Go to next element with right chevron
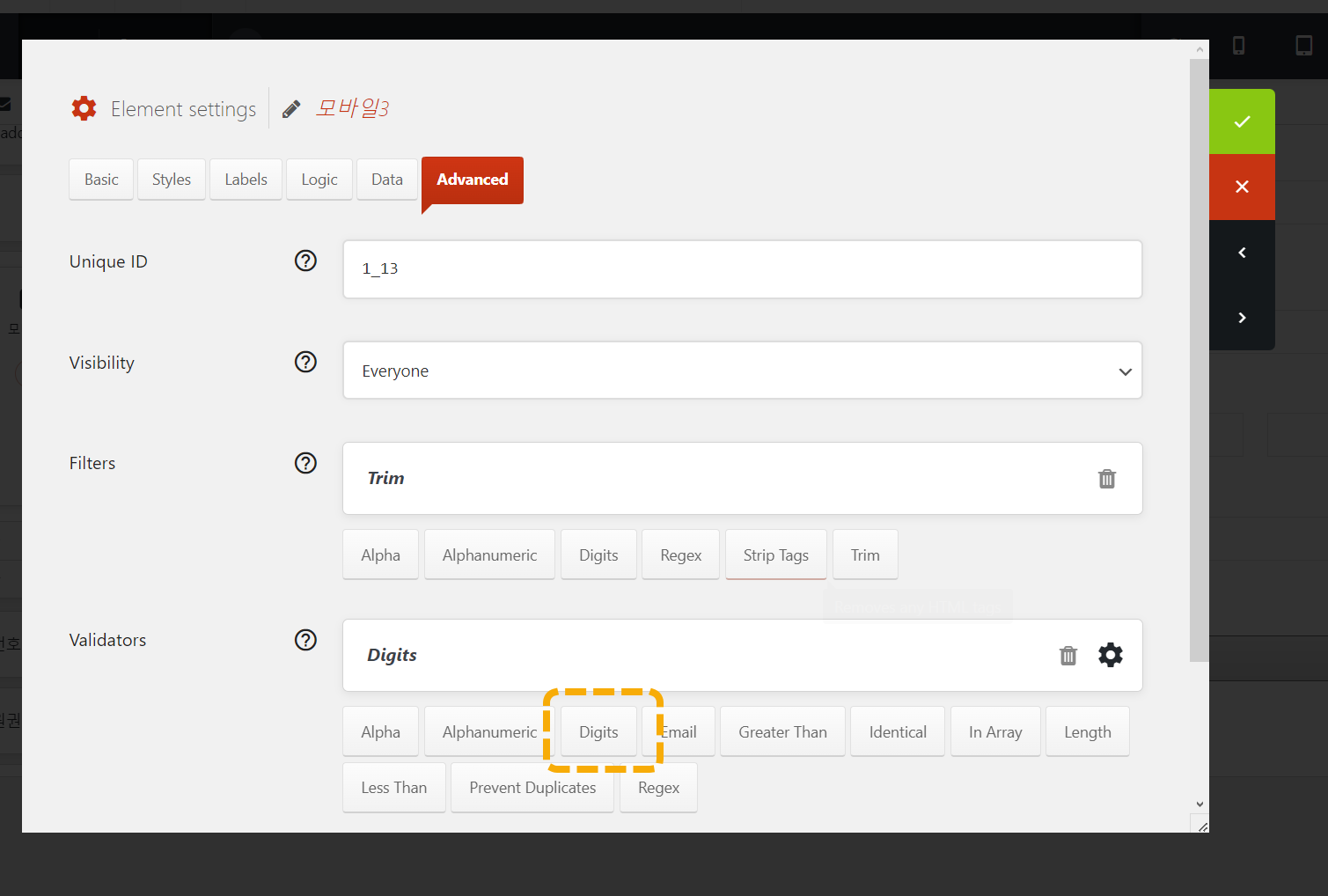The height and width of the screenshot is (896, 1328). point(1242,318)
